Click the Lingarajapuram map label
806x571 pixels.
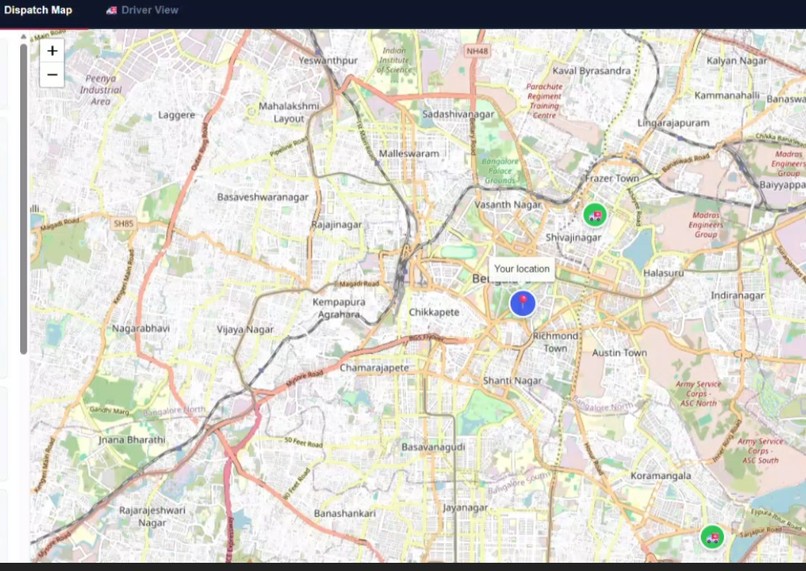[x=673, y=123]
